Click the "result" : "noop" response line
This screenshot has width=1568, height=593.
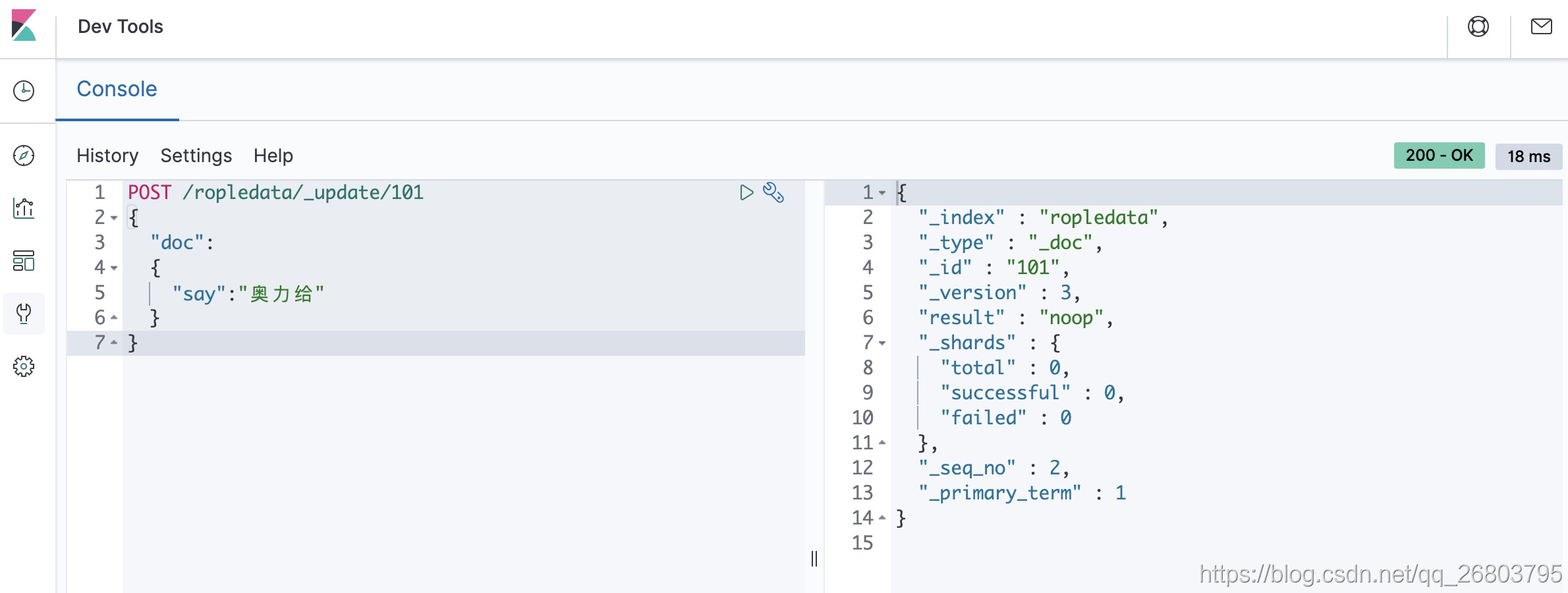click(1016, 318)
